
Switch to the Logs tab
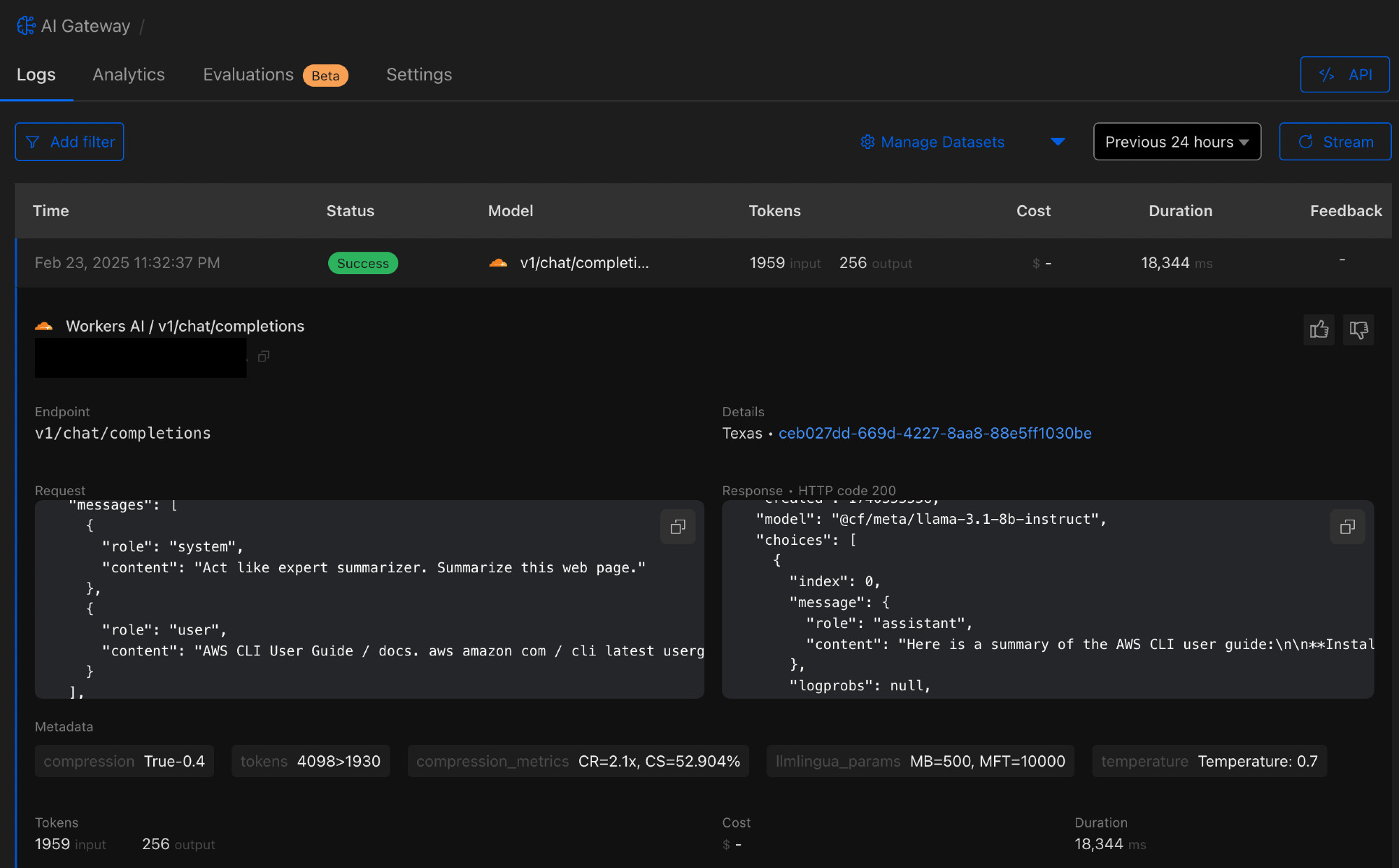36,75
